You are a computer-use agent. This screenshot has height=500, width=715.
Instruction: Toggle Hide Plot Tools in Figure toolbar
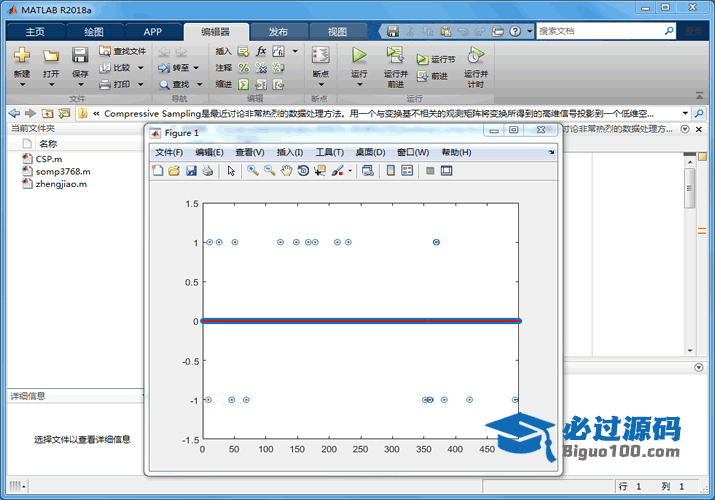point(430,170)
